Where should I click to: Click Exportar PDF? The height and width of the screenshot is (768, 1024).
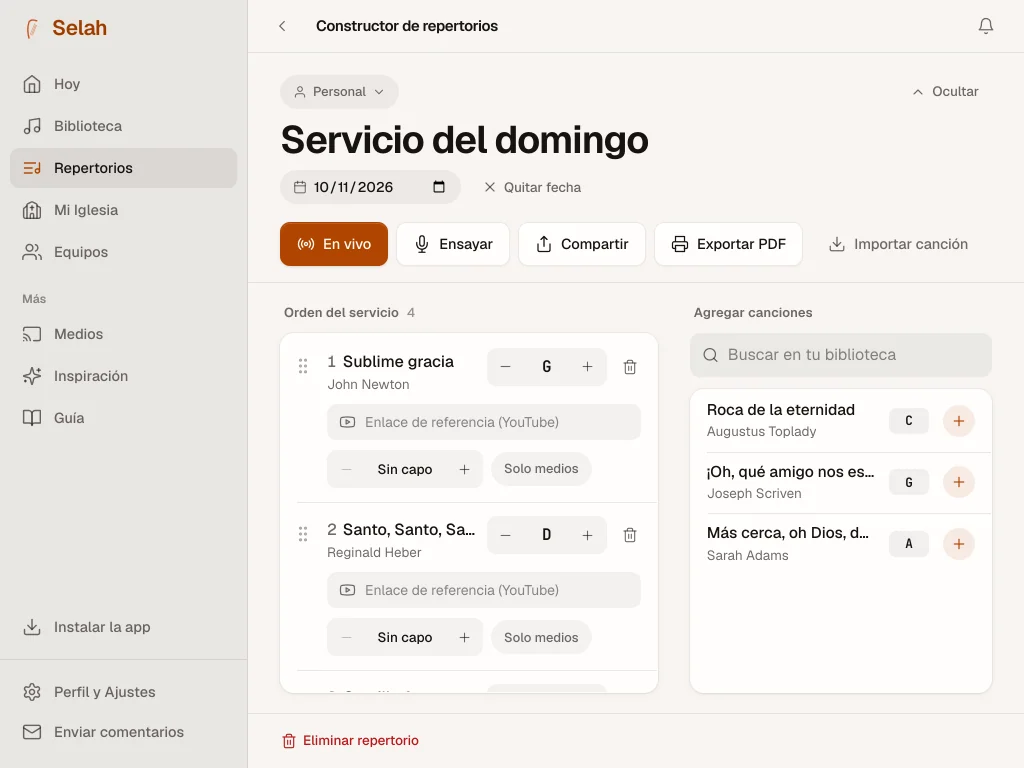click(x=728, y=244)
